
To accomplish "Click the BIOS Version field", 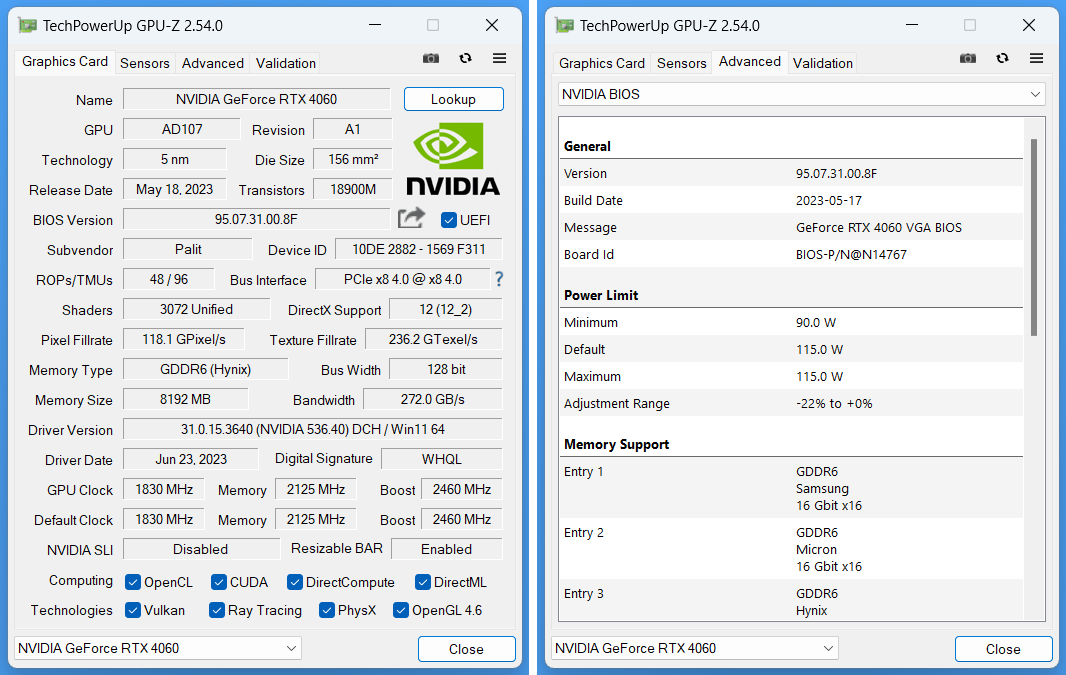I will 256,220.
